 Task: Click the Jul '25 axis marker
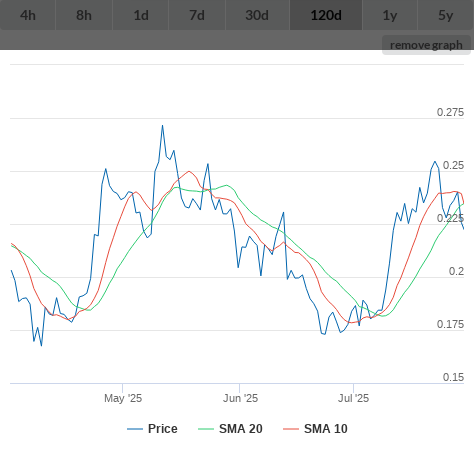(x=354, y=398)
